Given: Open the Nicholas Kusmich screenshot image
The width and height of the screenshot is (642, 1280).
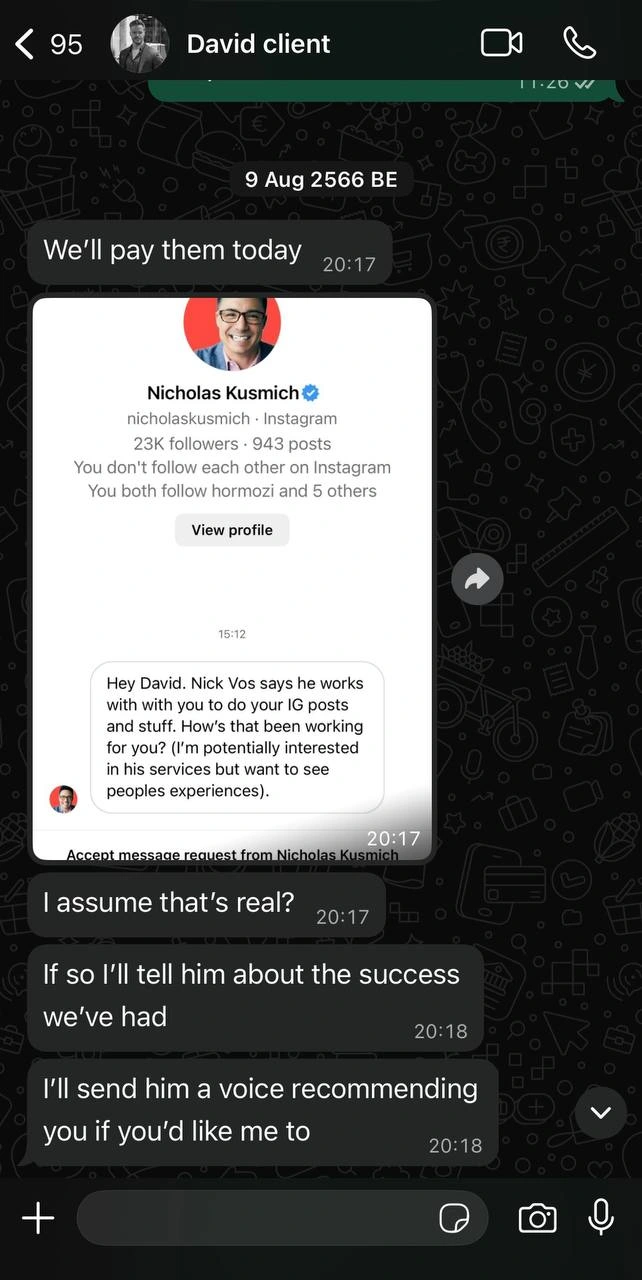Looking at the screenshot, I should (x=232, y=579).
